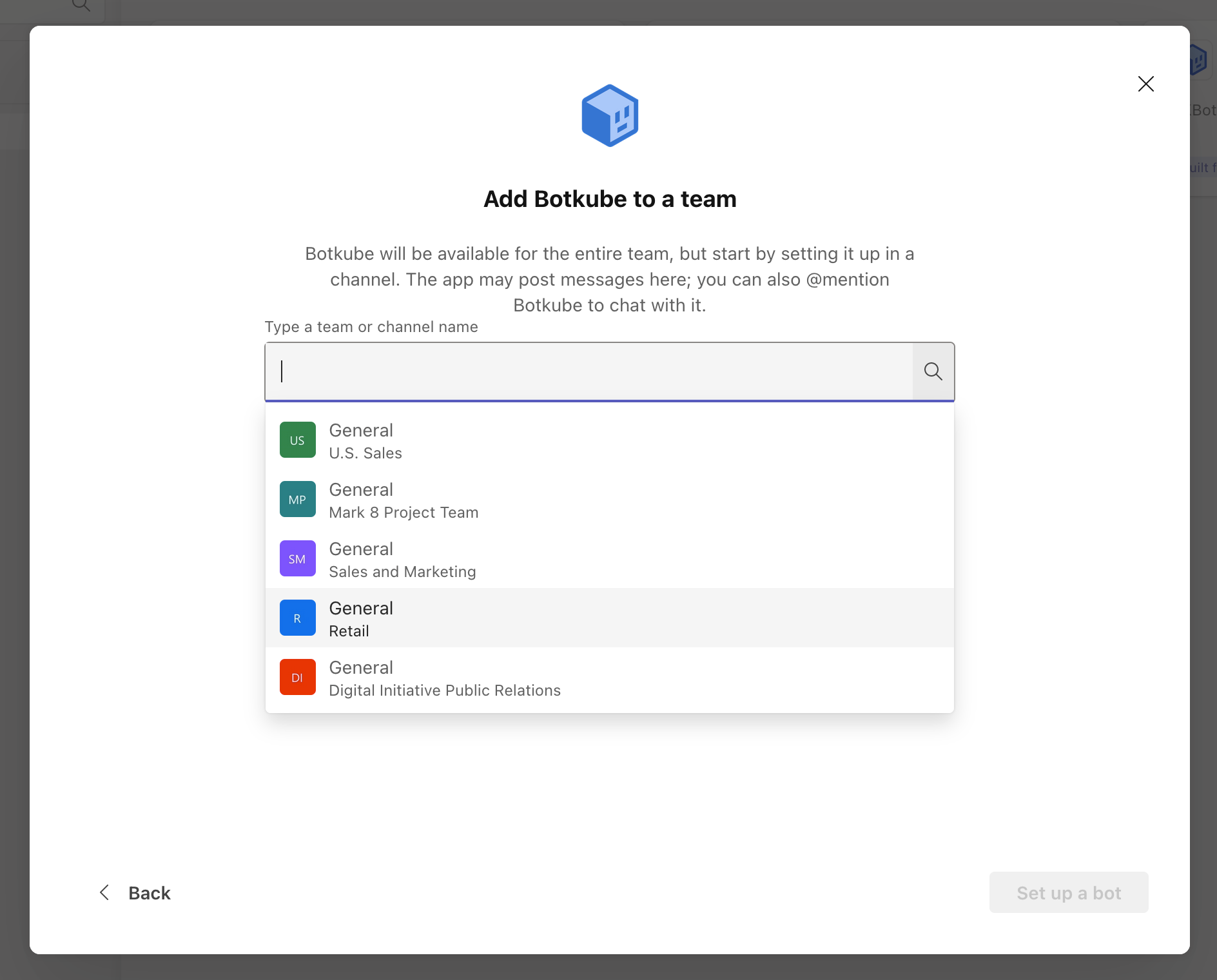Screen dimensions: 1217x980
Task: Click the Type a team or channel name label
Action: click(371, 327)
